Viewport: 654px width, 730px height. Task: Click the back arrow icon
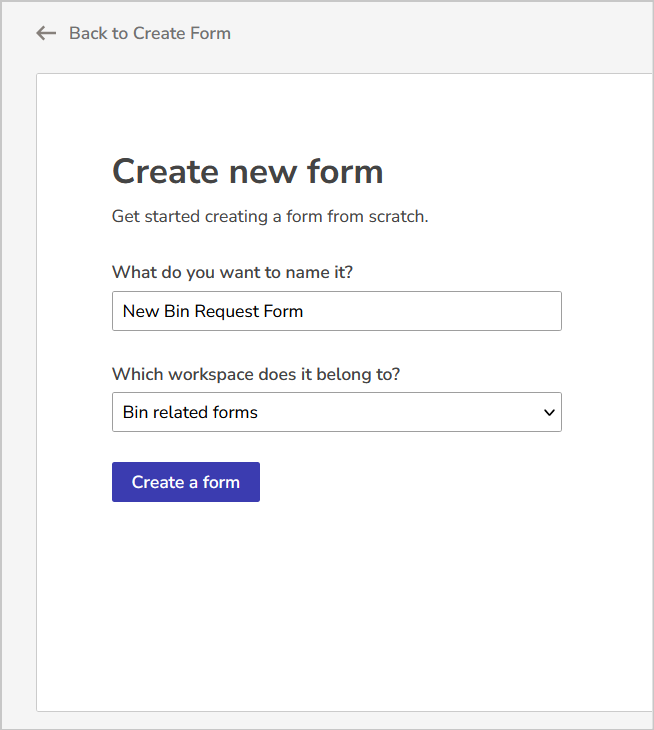click(x=46, y=33)
